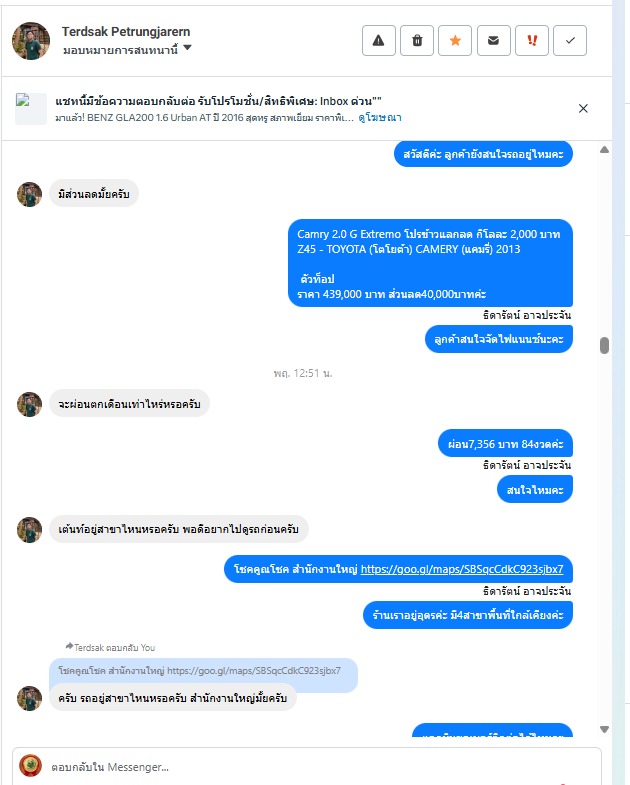Open Terdsak Petrungjarern profile picture in header
Image resolution: width=630 pixels, height=785 pixels.
click(31, 41)
